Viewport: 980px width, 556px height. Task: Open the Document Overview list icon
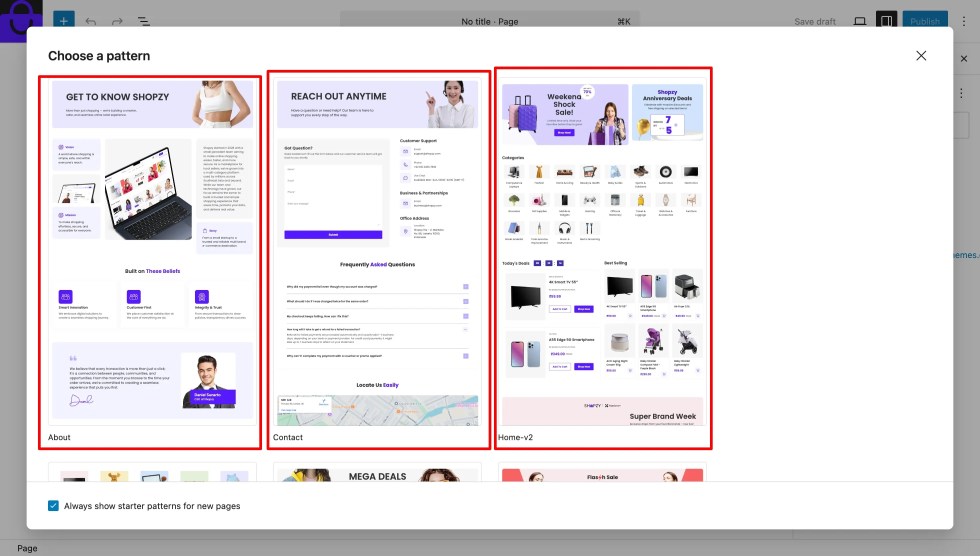[144, 21]
